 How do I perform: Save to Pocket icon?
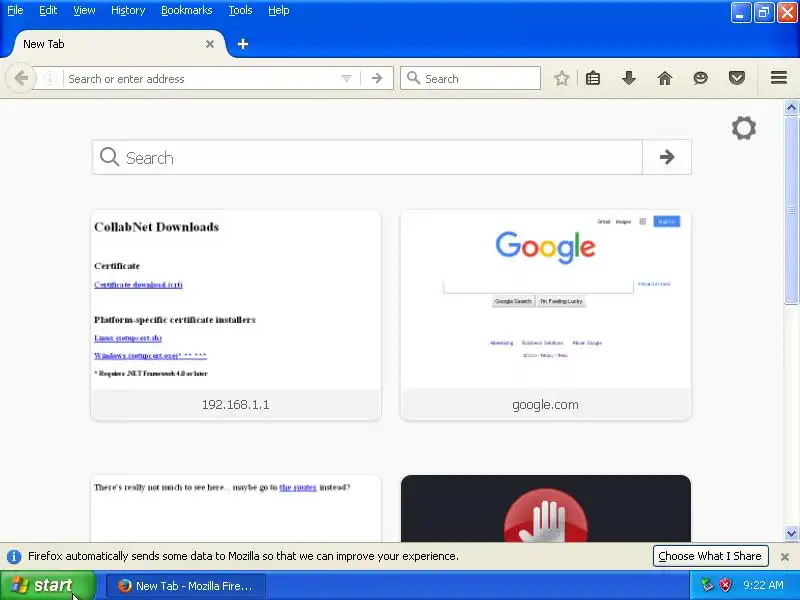click(737, 79)
